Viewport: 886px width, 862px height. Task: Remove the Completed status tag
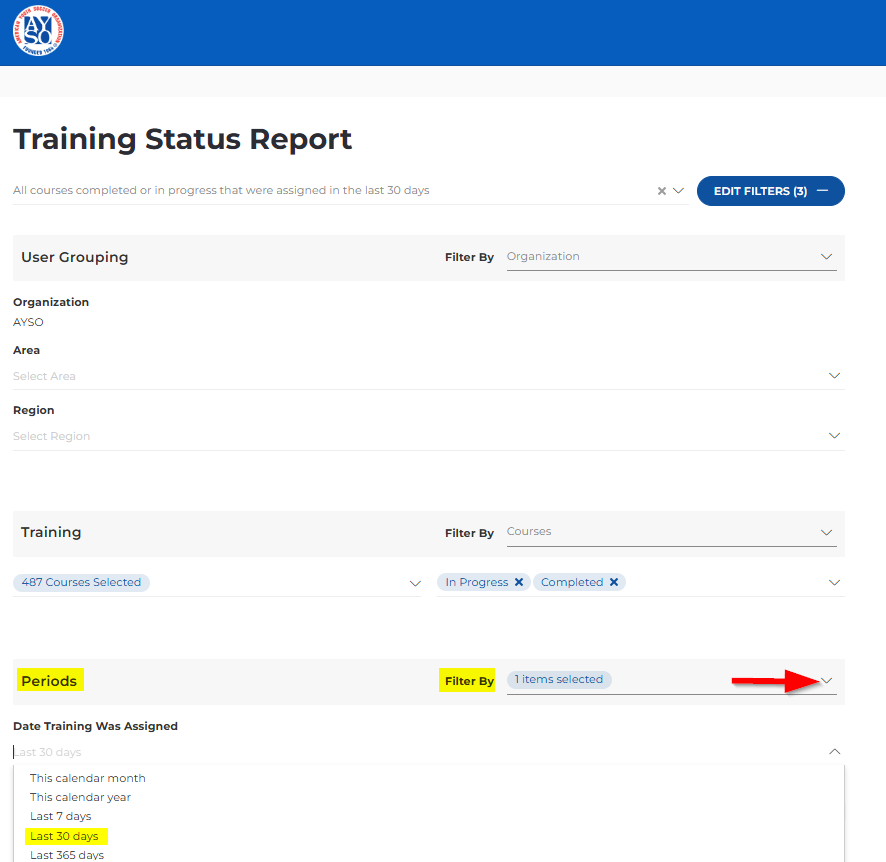pos(614,582)
